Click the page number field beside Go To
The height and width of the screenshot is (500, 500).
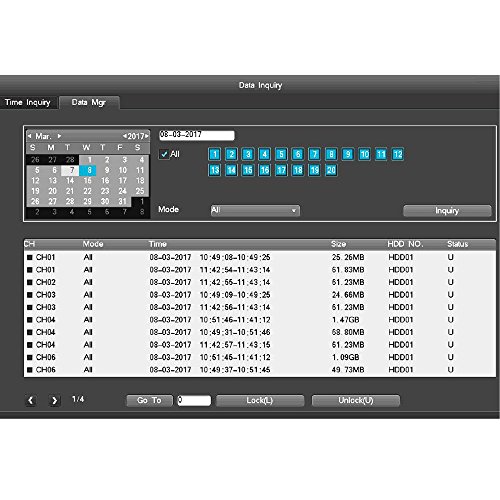click(194, 400)
